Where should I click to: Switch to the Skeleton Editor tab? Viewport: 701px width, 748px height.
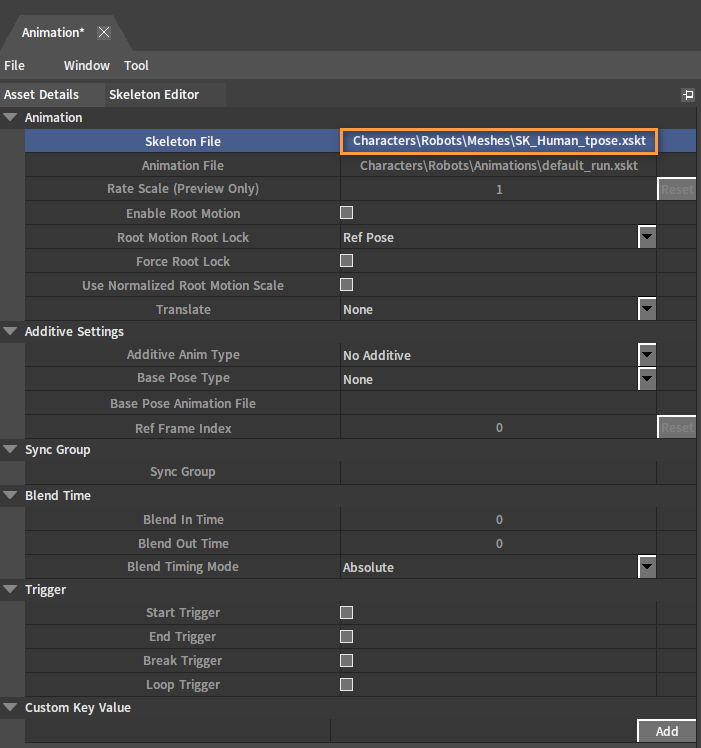point(154,94)
